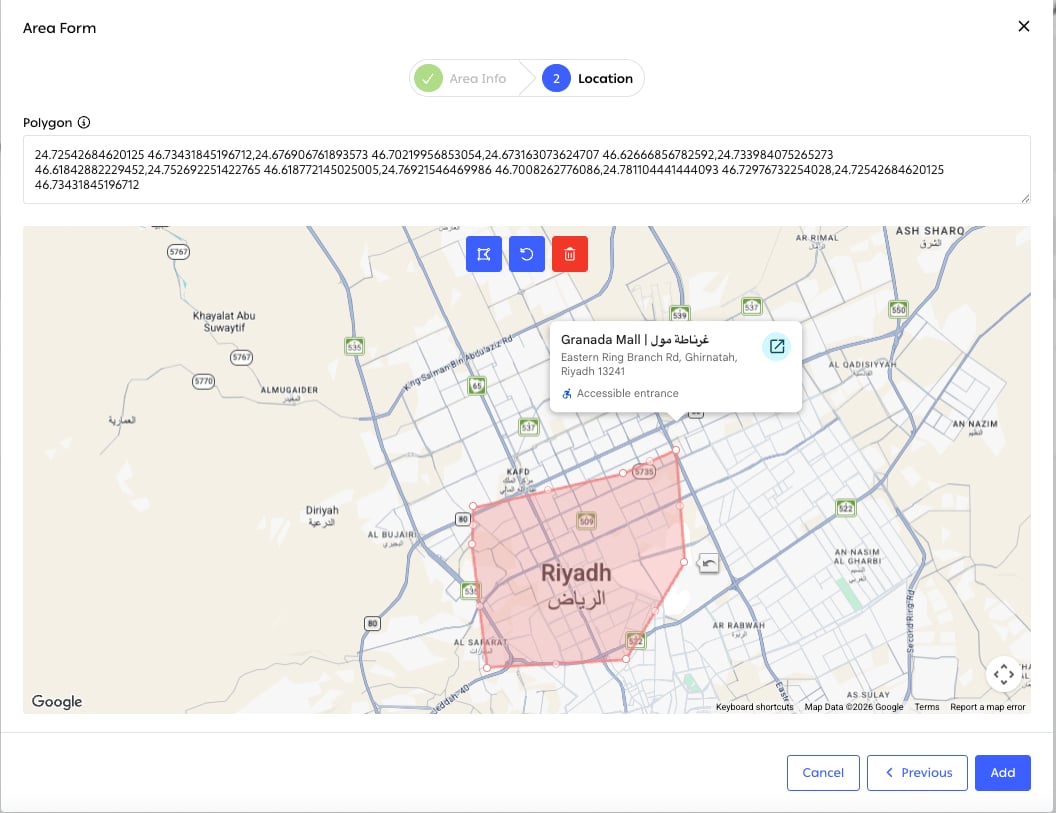Click the polygon info icon
Screen dimensions: 1056x813
click(x=84, y=123)
